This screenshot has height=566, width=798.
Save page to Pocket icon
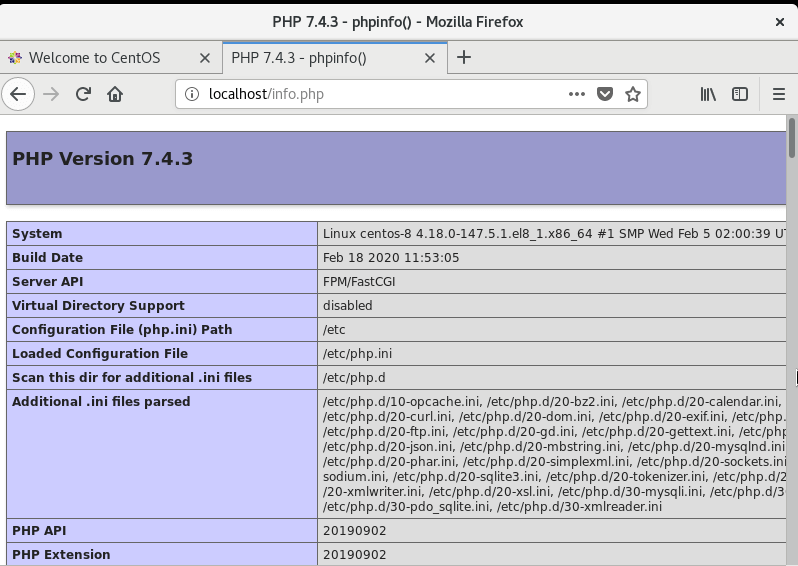coord(605,94)
